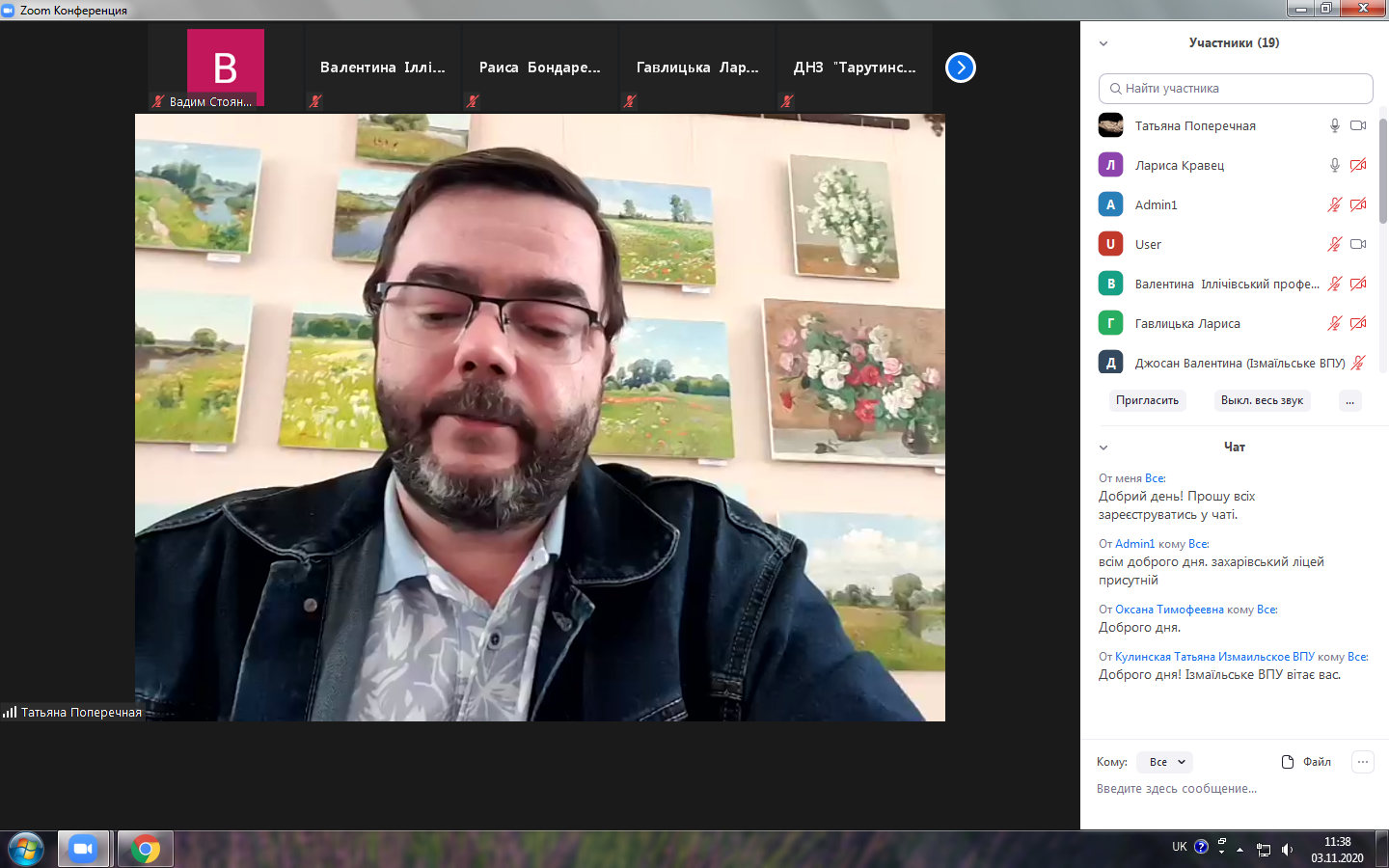Click the volume icon in system tray
Image resolution: width=1389 pixels, height=868 pixels.
[x=1287, y=849]
